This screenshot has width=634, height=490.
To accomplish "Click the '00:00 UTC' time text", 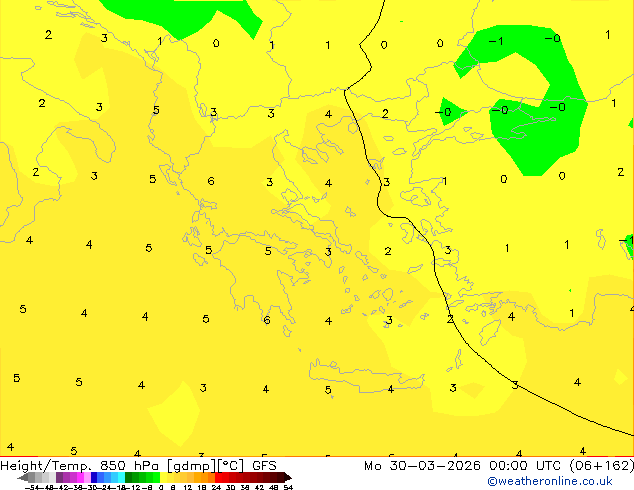I will click(x=525, y=466).
